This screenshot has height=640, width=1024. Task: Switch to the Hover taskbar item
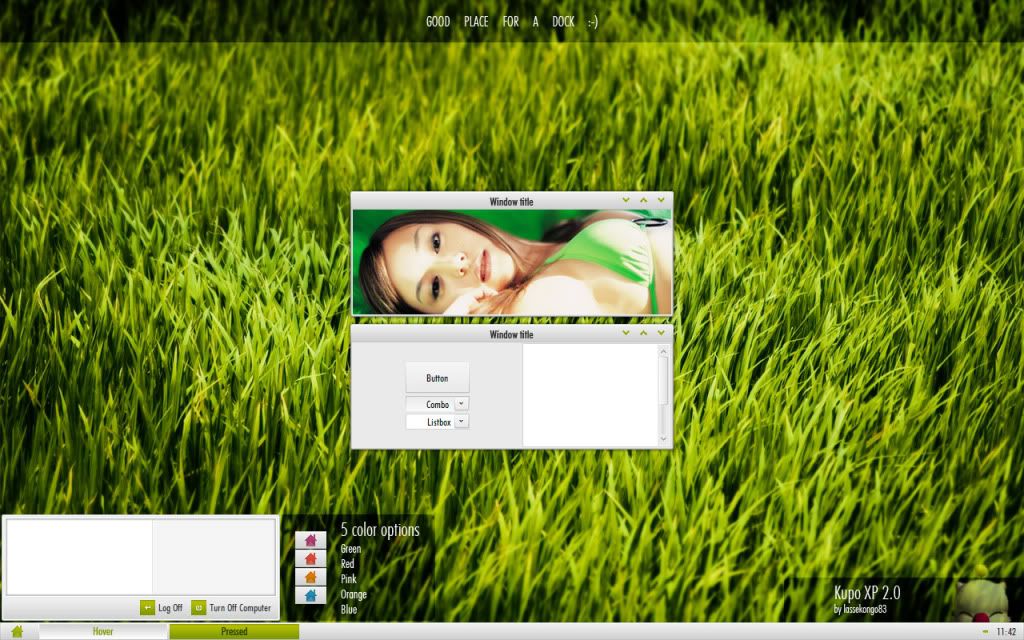pos(103,631)
